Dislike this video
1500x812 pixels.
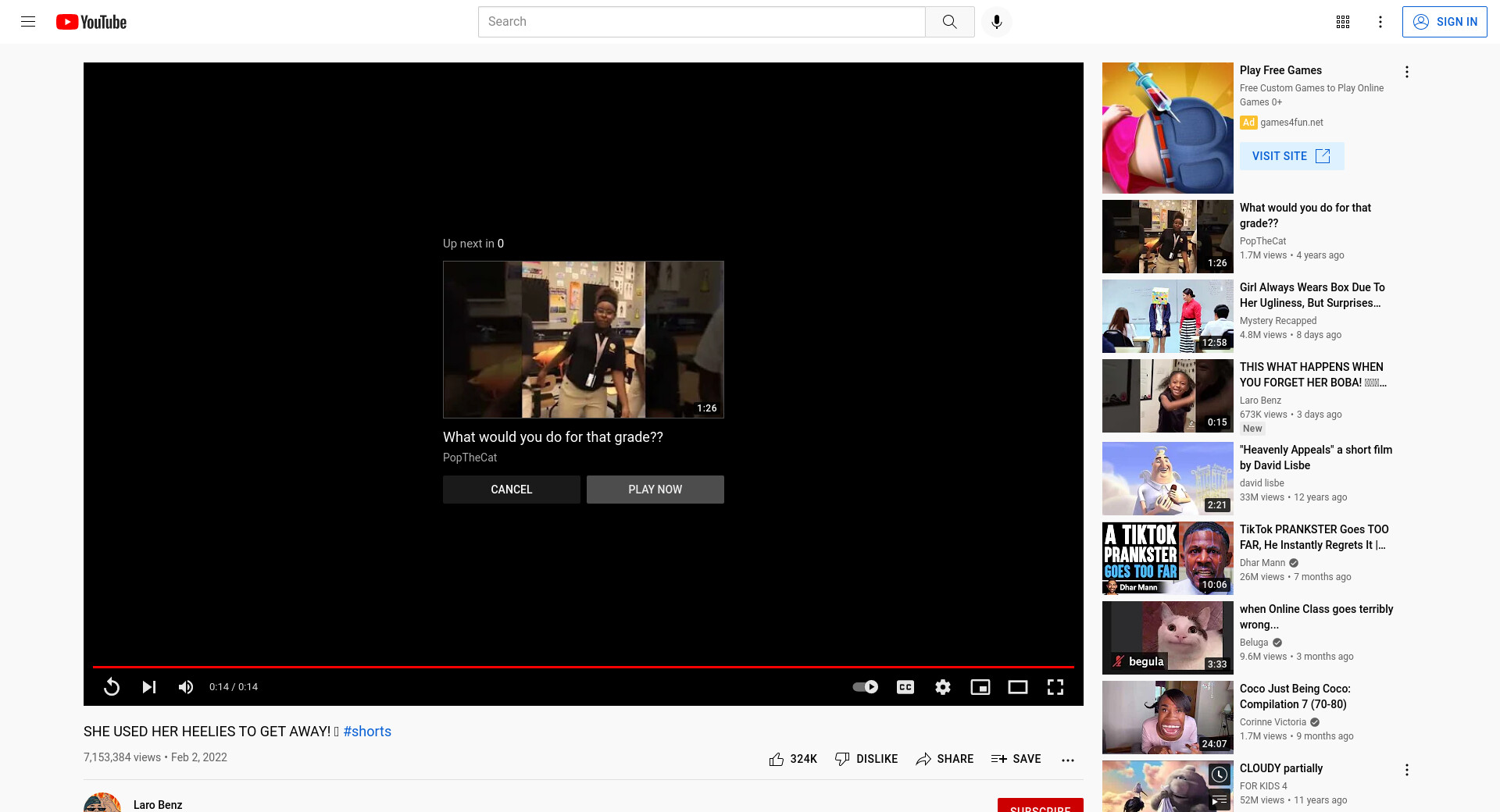click(866, 759)
